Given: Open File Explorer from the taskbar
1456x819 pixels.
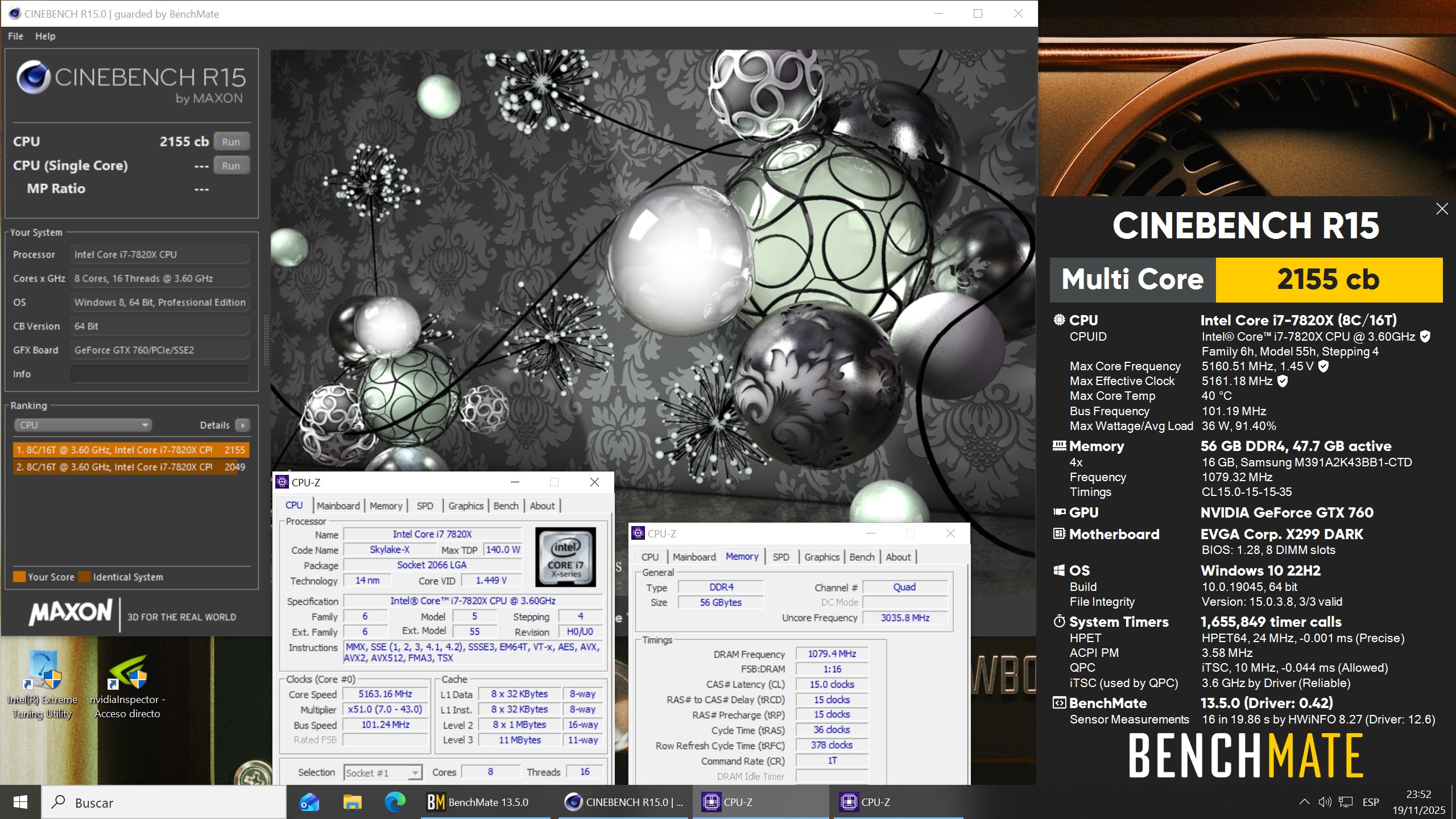Looking at the screenshot, I should coord(353,802).
